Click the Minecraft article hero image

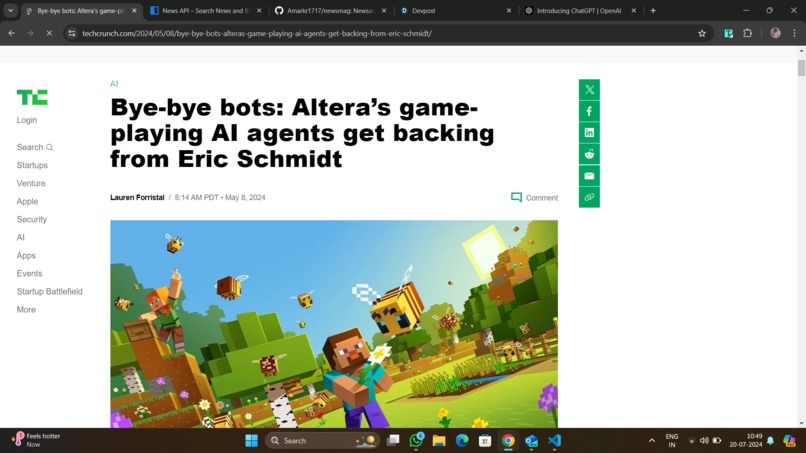click(x=334, y=323)
